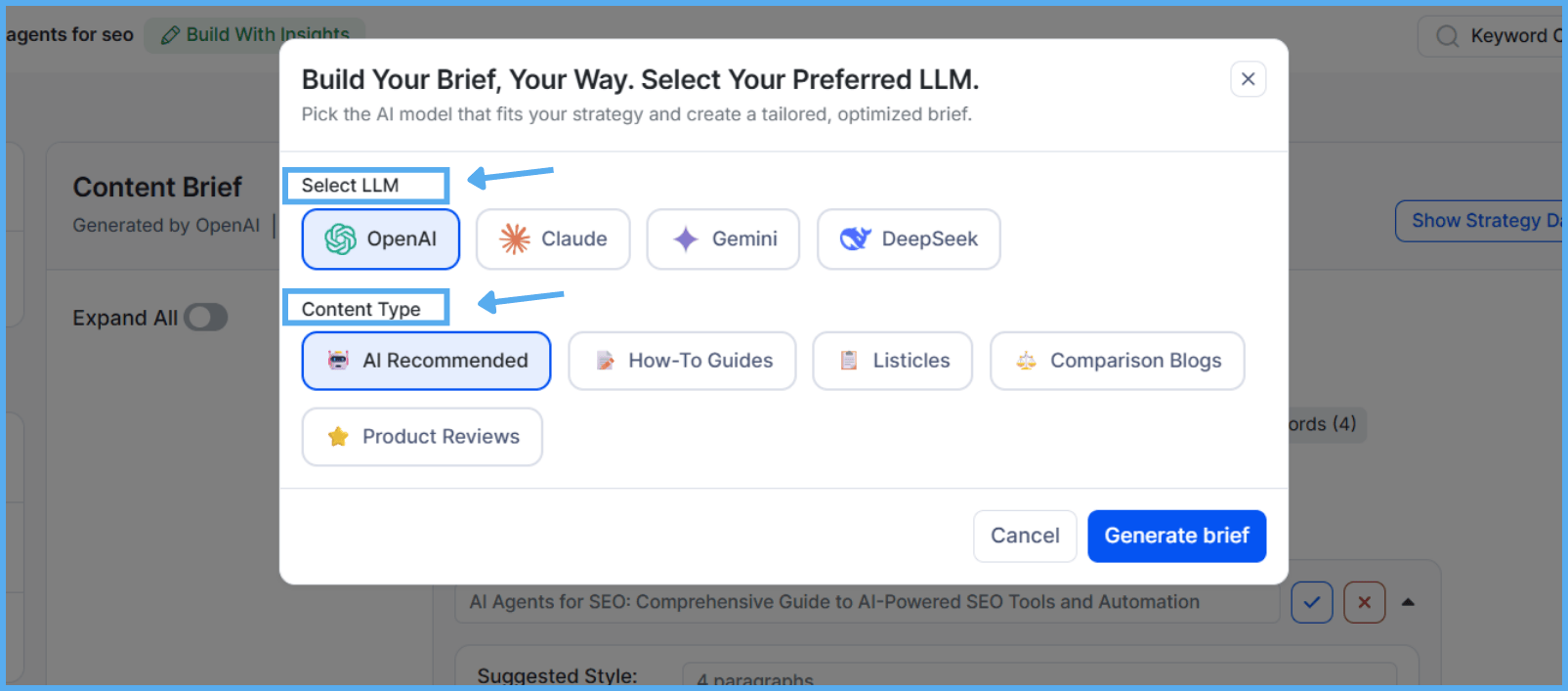The image size is (1568, 691).
Task: Close the LLM selection dialog
Action: (1248, 79)
